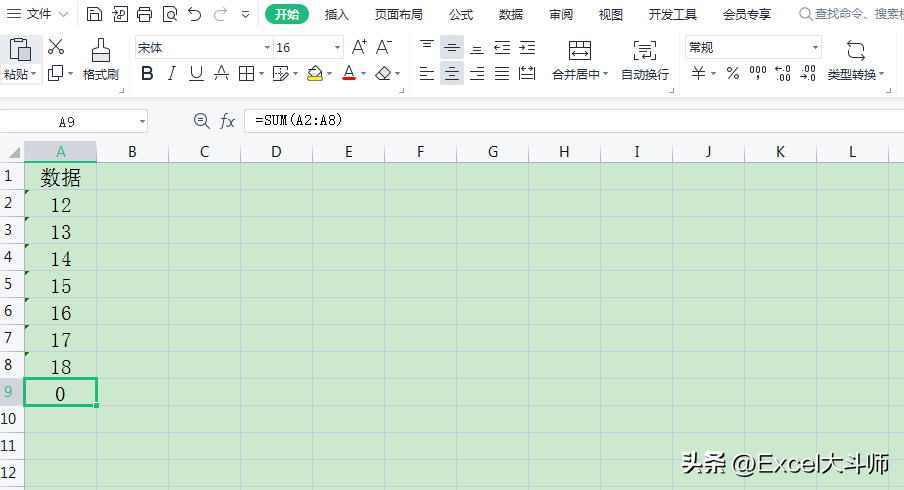Screen dimensions: 904x490
Task: Click the formula bar showing =SUM(A2:A8)
Action: click(574, 120)
